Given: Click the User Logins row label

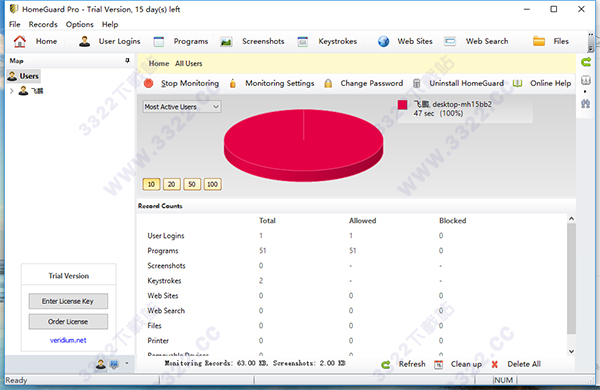Looking at the screenshot, I should (166, 236).
